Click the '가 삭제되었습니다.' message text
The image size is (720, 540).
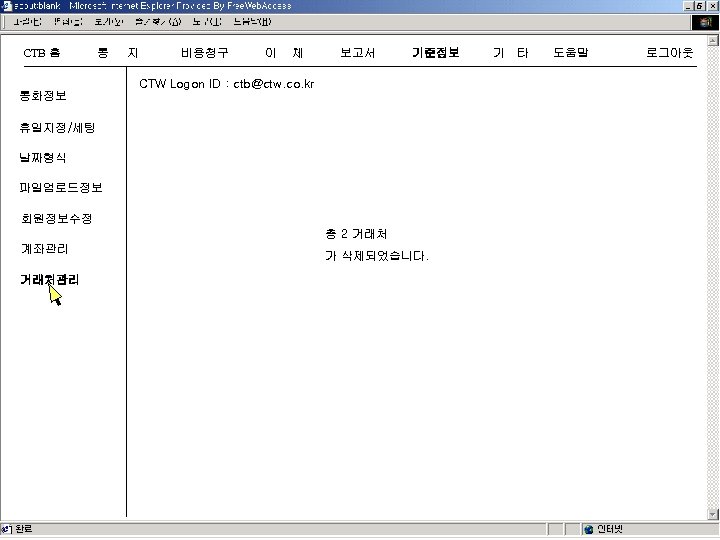[x=377, y=256]
